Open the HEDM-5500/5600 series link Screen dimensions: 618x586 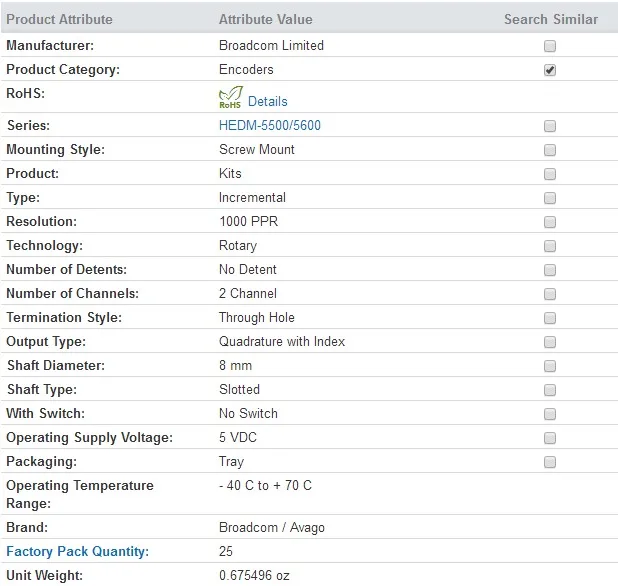[270, 125]
